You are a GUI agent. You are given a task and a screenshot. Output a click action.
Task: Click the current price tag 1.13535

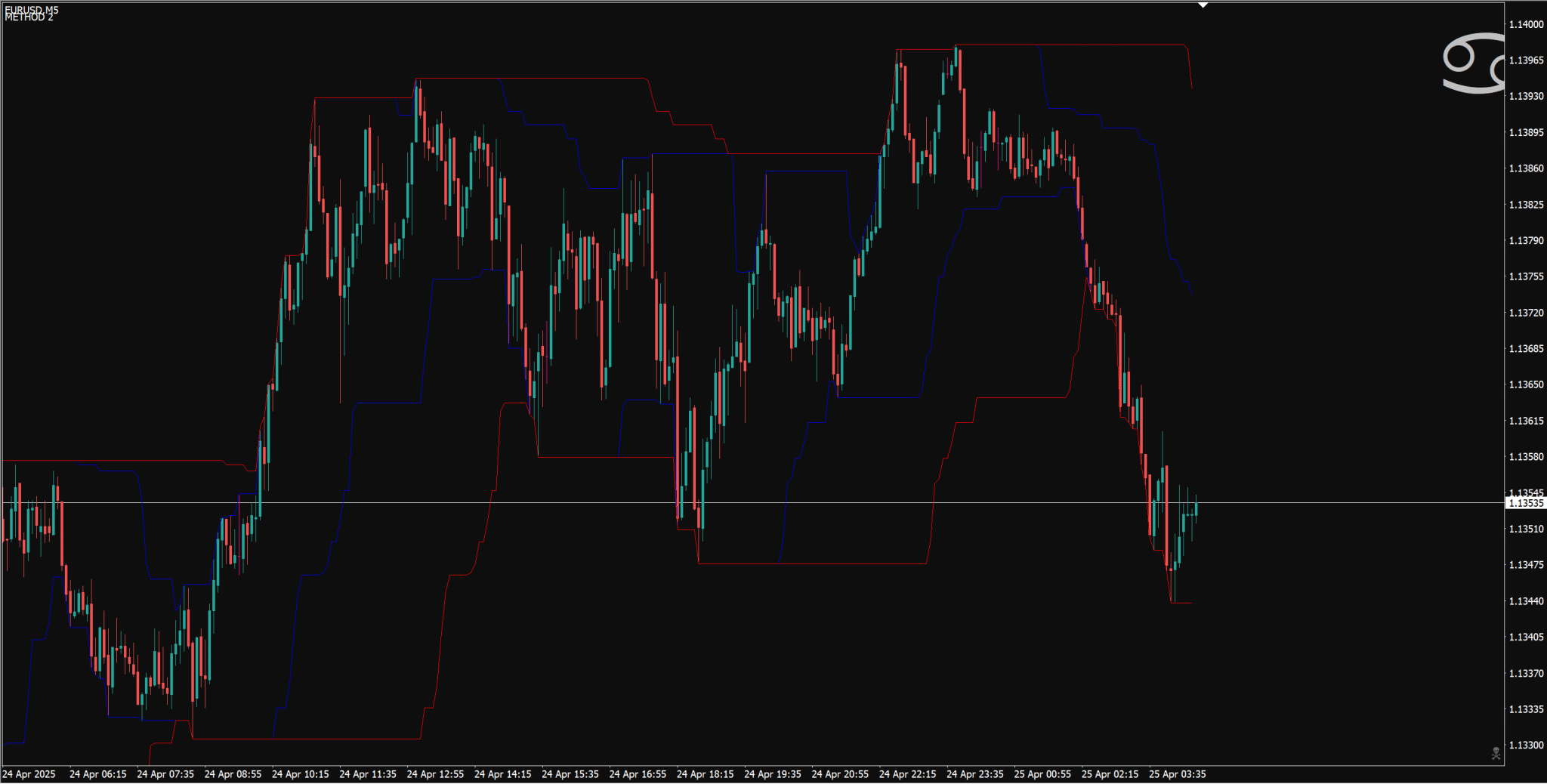[1525, 503]
